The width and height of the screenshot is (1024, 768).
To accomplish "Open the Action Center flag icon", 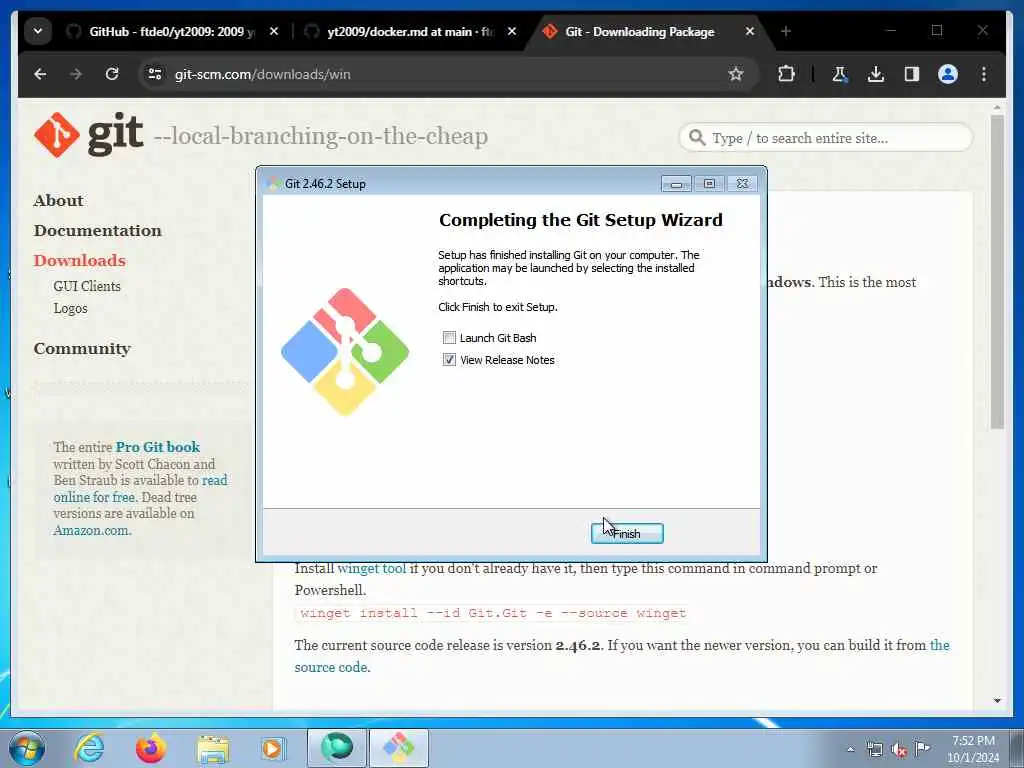I will tap(922, 748).
